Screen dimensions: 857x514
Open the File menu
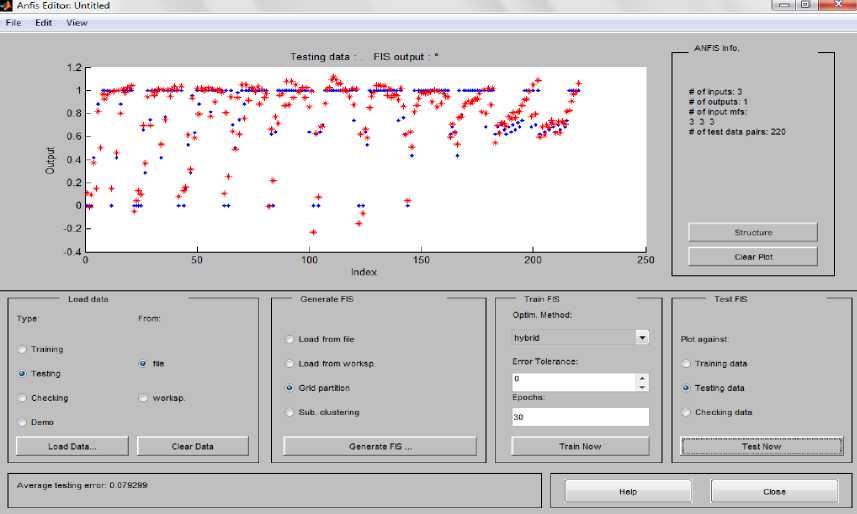click(13, 22)
